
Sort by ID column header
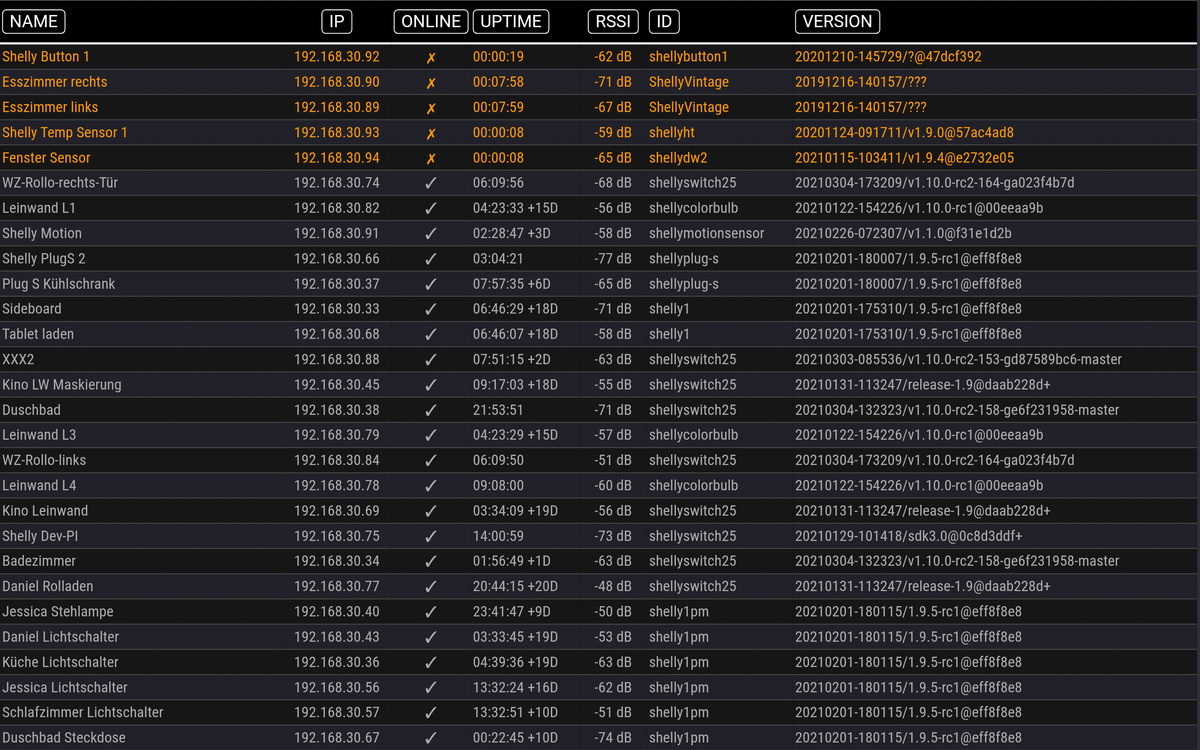pyautogui.click(x=664, y=21)
